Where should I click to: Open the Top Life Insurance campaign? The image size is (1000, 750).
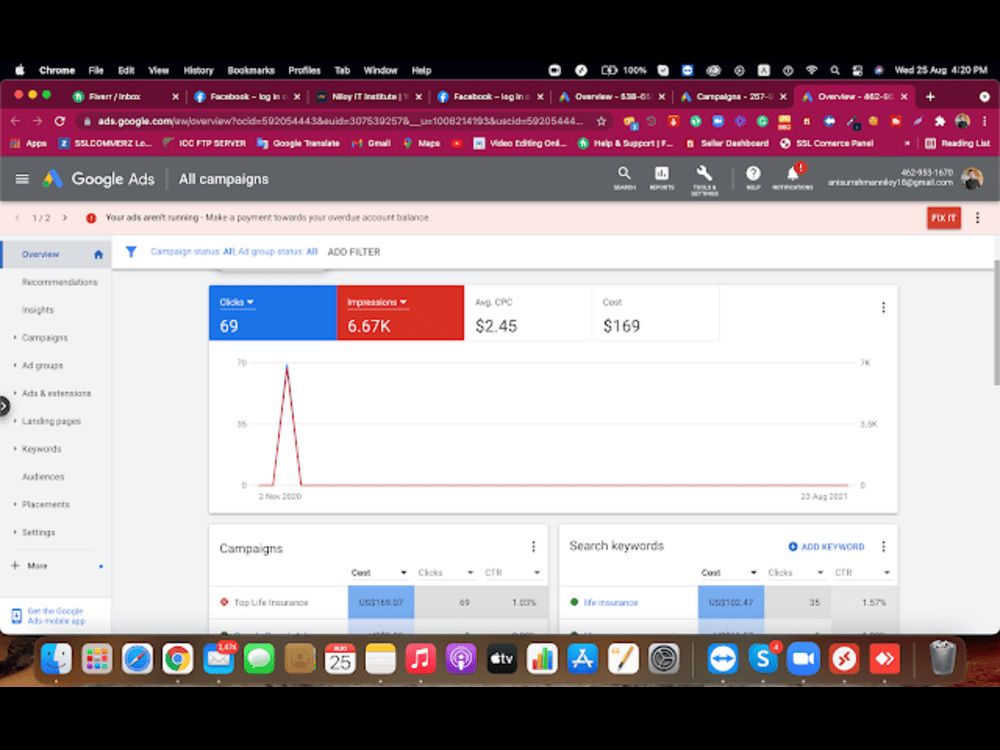tap(270, 603)
